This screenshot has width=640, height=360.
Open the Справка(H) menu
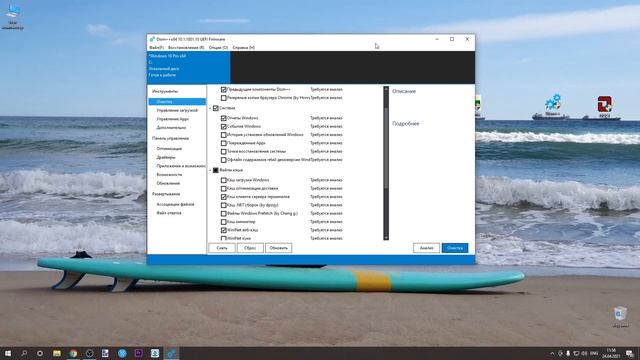[x=244, y=48]
